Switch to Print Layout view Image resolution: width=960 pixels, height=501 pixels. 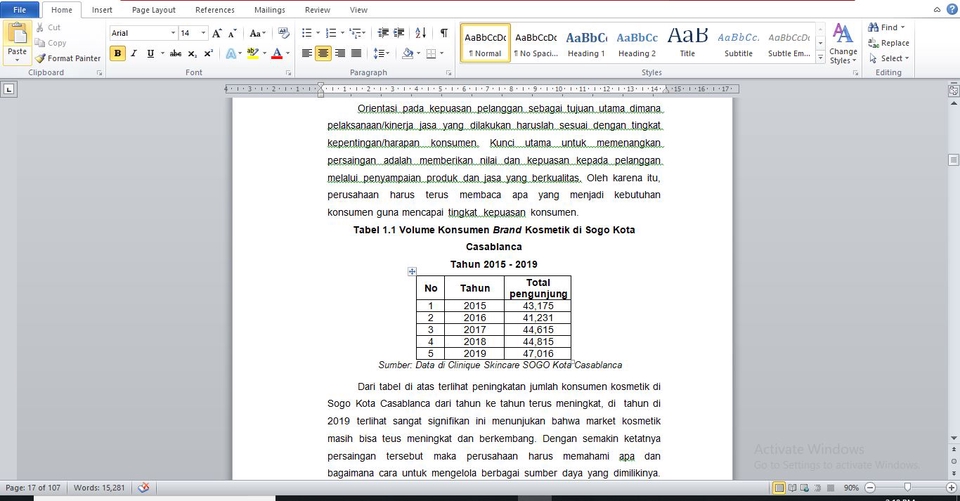[779, 488]
